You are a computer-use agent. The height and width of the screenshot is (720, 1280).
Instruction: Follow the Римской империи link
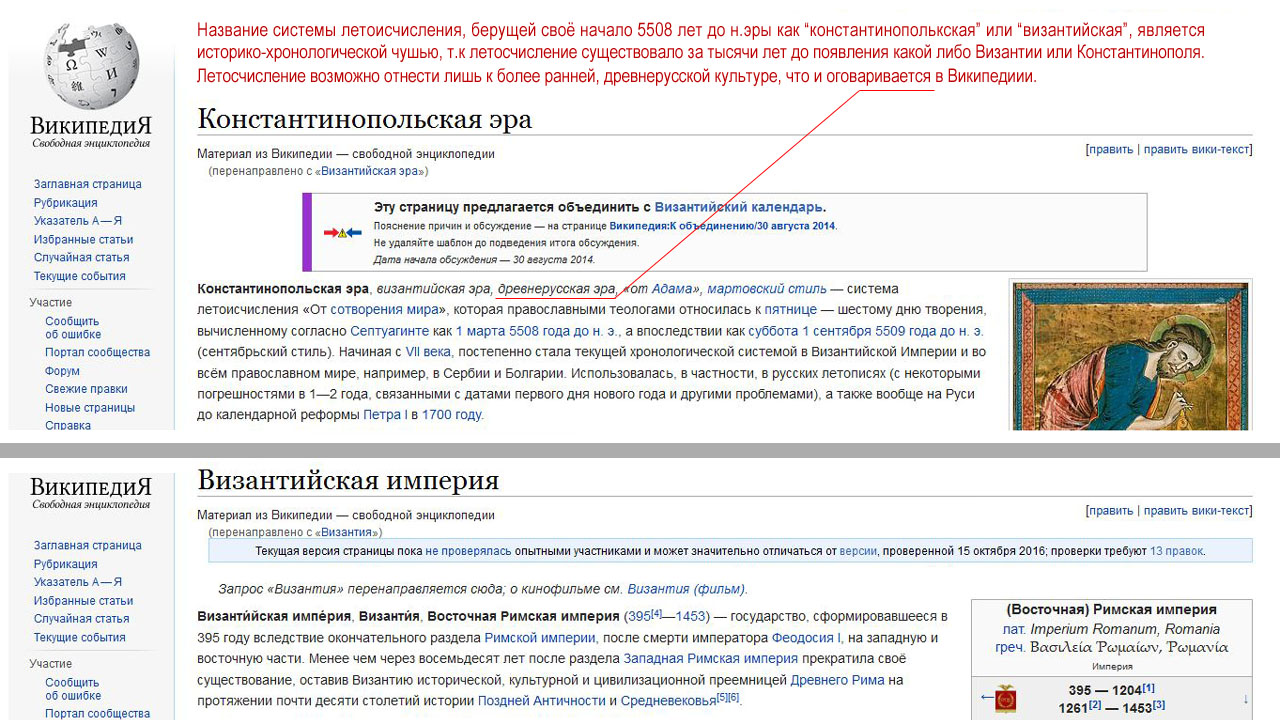[540, 638]
